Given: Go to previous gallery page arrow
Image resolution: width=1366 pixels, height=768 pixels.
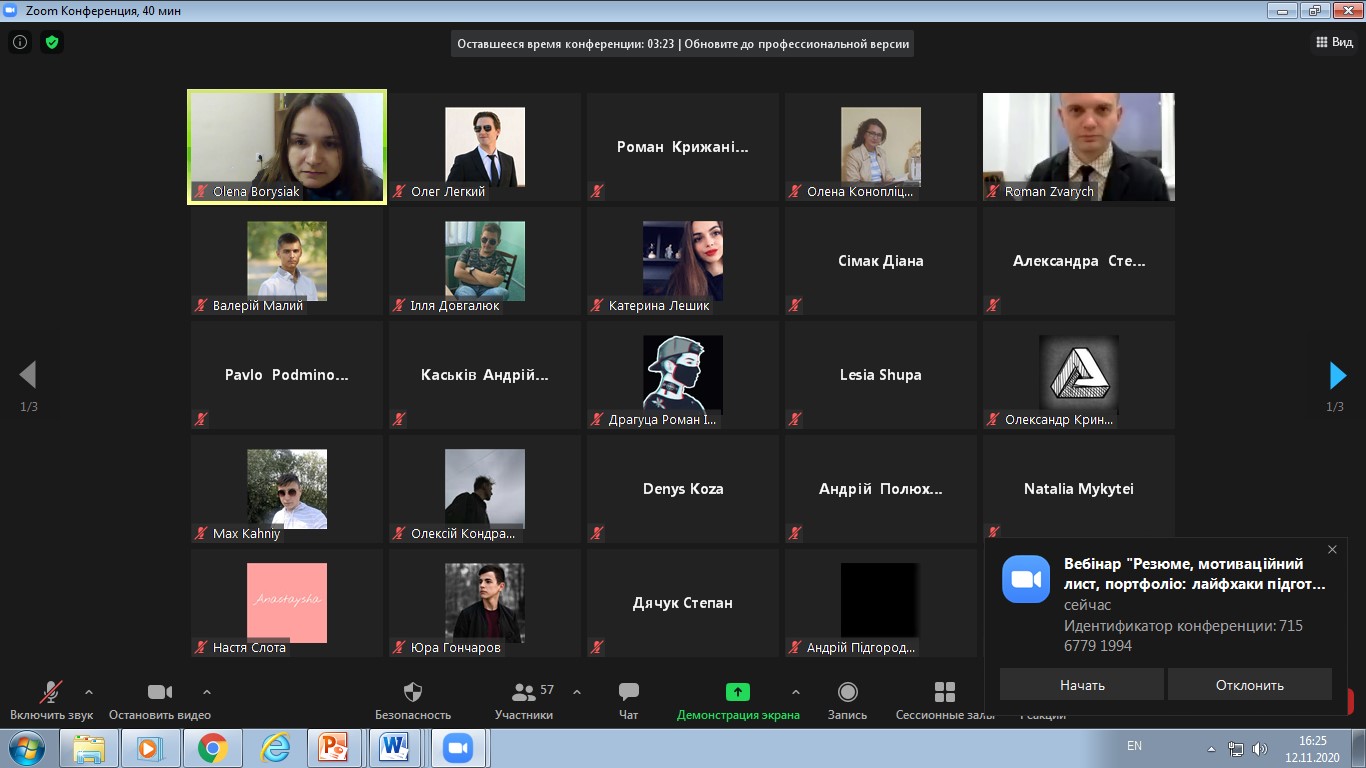Looking at the screenshot, I should coord(28,375).
